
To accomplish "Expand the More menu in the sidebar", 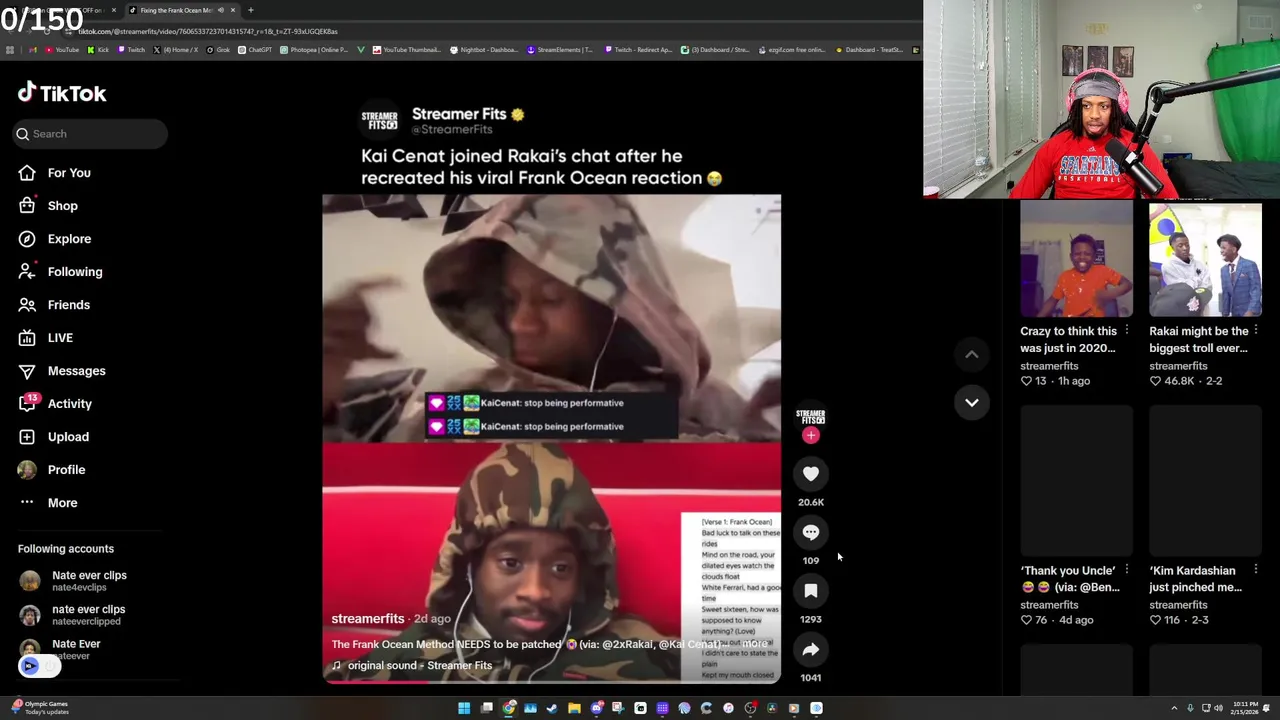I will [62, 503].
